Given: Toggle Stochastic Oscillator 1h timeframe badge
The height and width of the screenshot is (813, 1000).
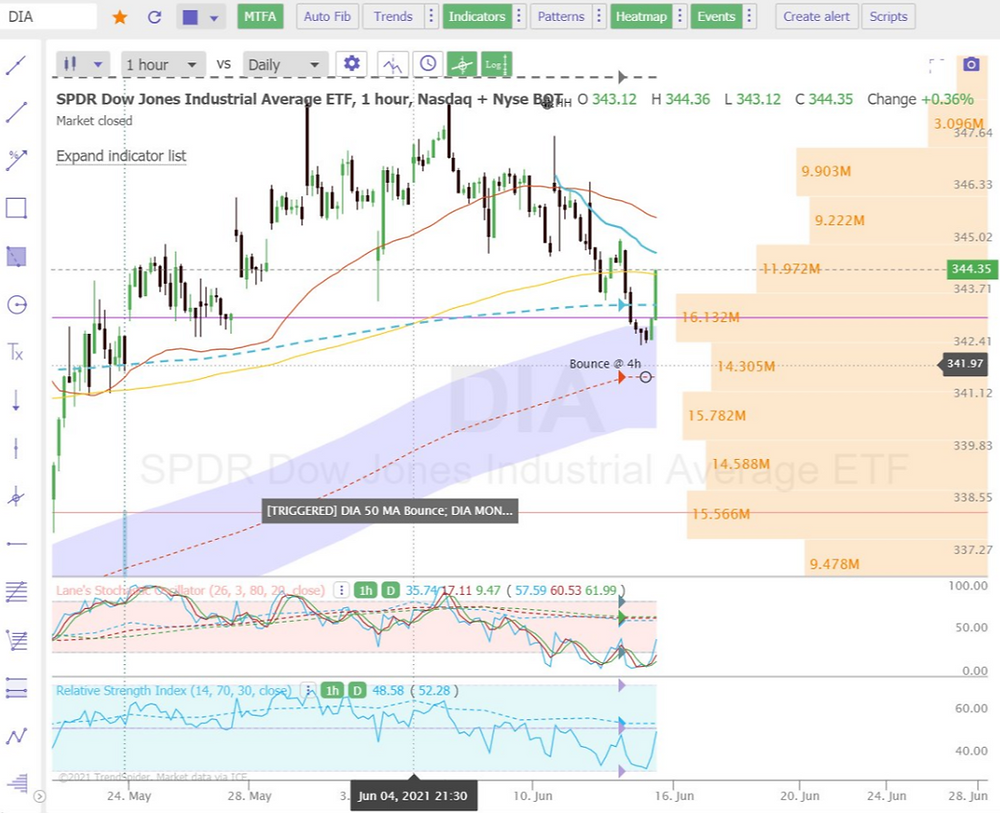Looking at the screenshot, I should (365, 590).
